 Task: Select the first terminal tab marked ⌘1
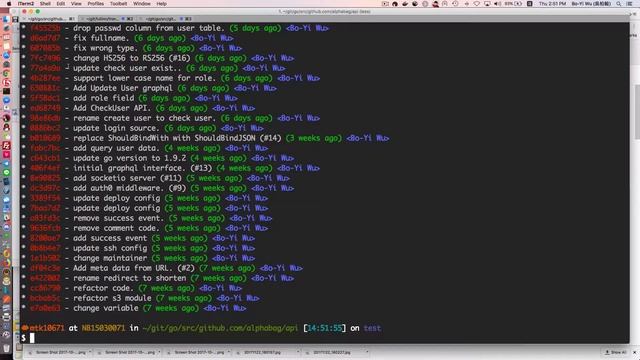click(50, 19)
